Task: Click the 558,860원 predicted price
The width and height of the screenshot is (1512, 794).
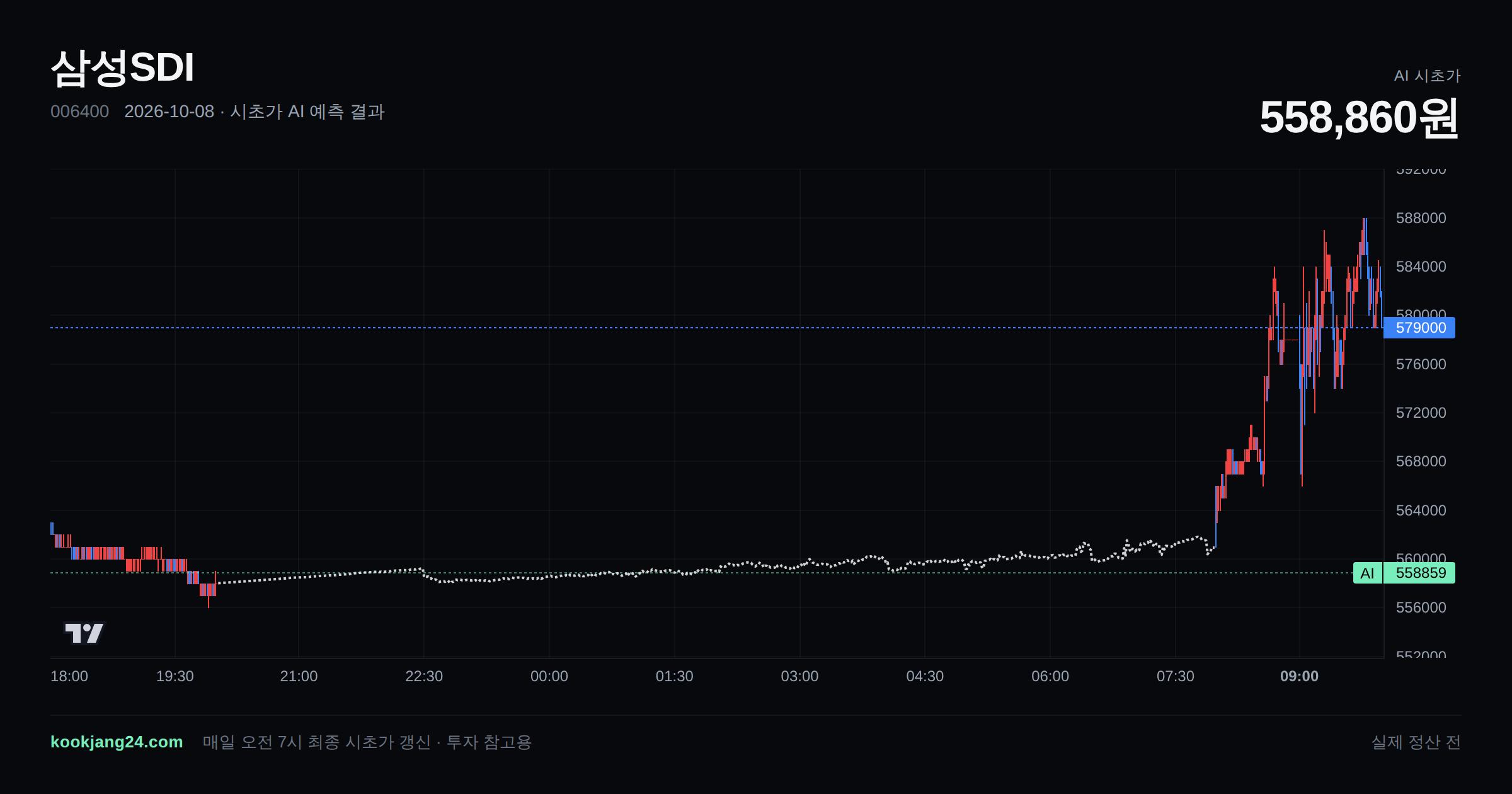Action: click(x=1360, y=118)
